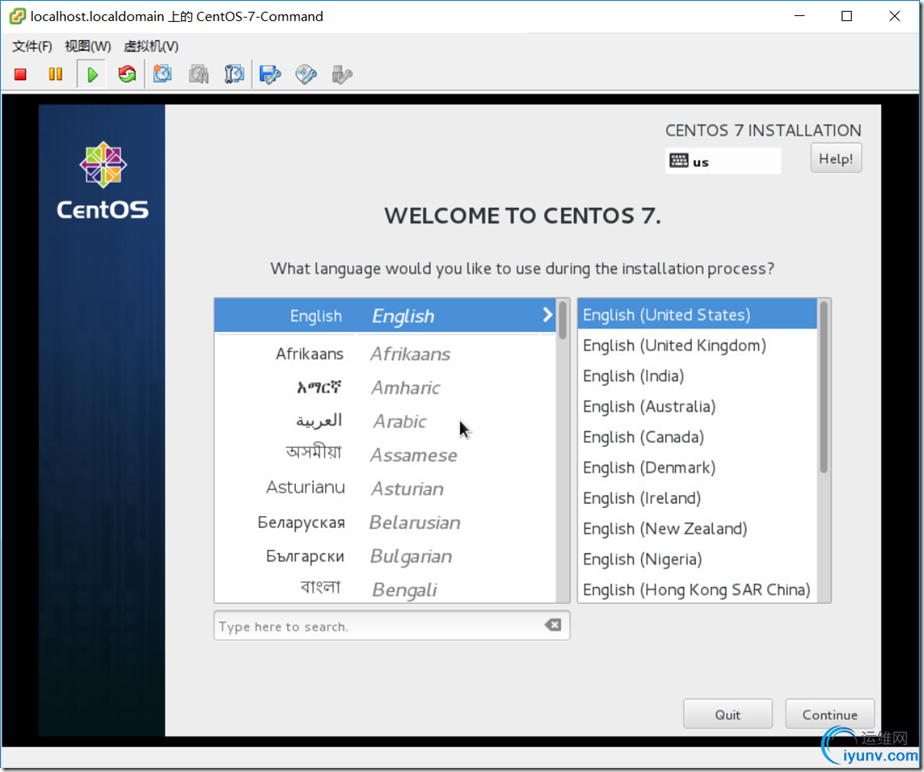
Task: Open the 文件(F) menu
Action: (x=32, y=46)
